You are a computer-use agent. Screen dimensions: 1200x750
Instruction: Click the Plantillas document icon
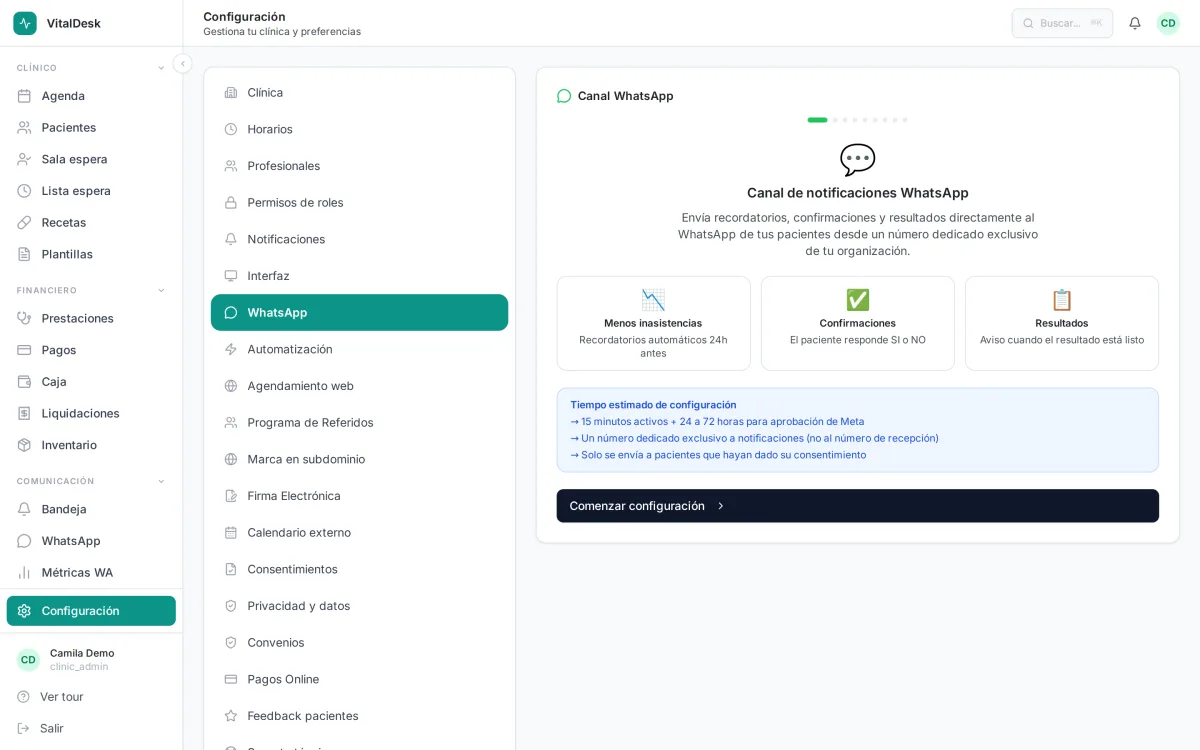tap(24, 254)
